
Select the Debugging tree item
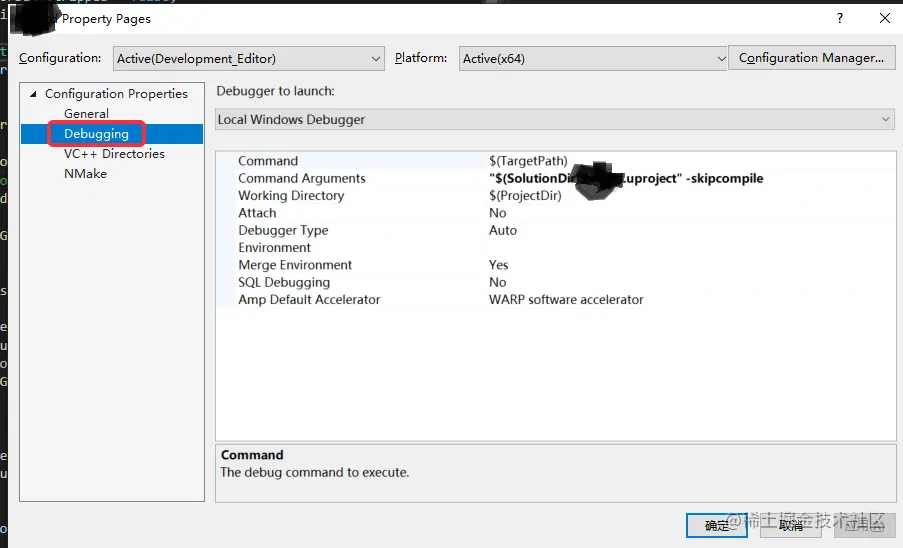click(96, 134)
